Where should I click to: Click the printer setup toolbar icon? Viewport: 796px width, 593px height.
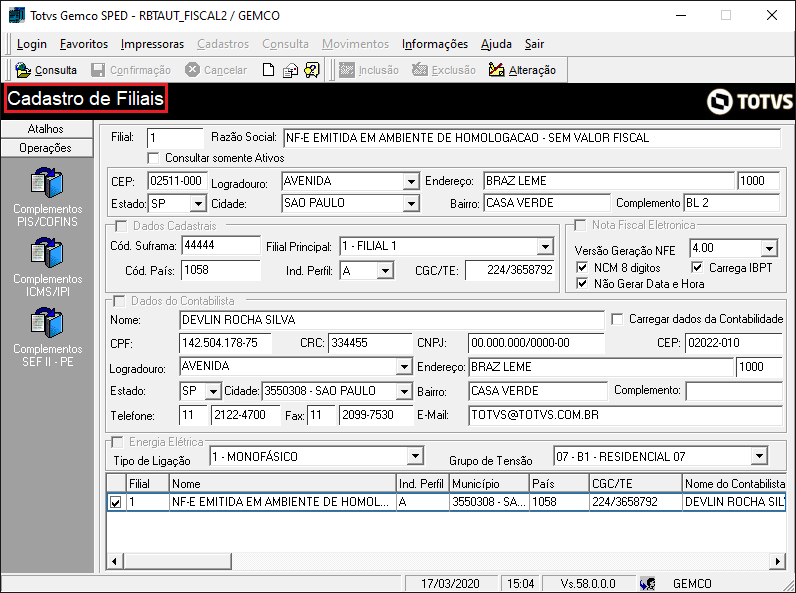click(x=290, y=70)
